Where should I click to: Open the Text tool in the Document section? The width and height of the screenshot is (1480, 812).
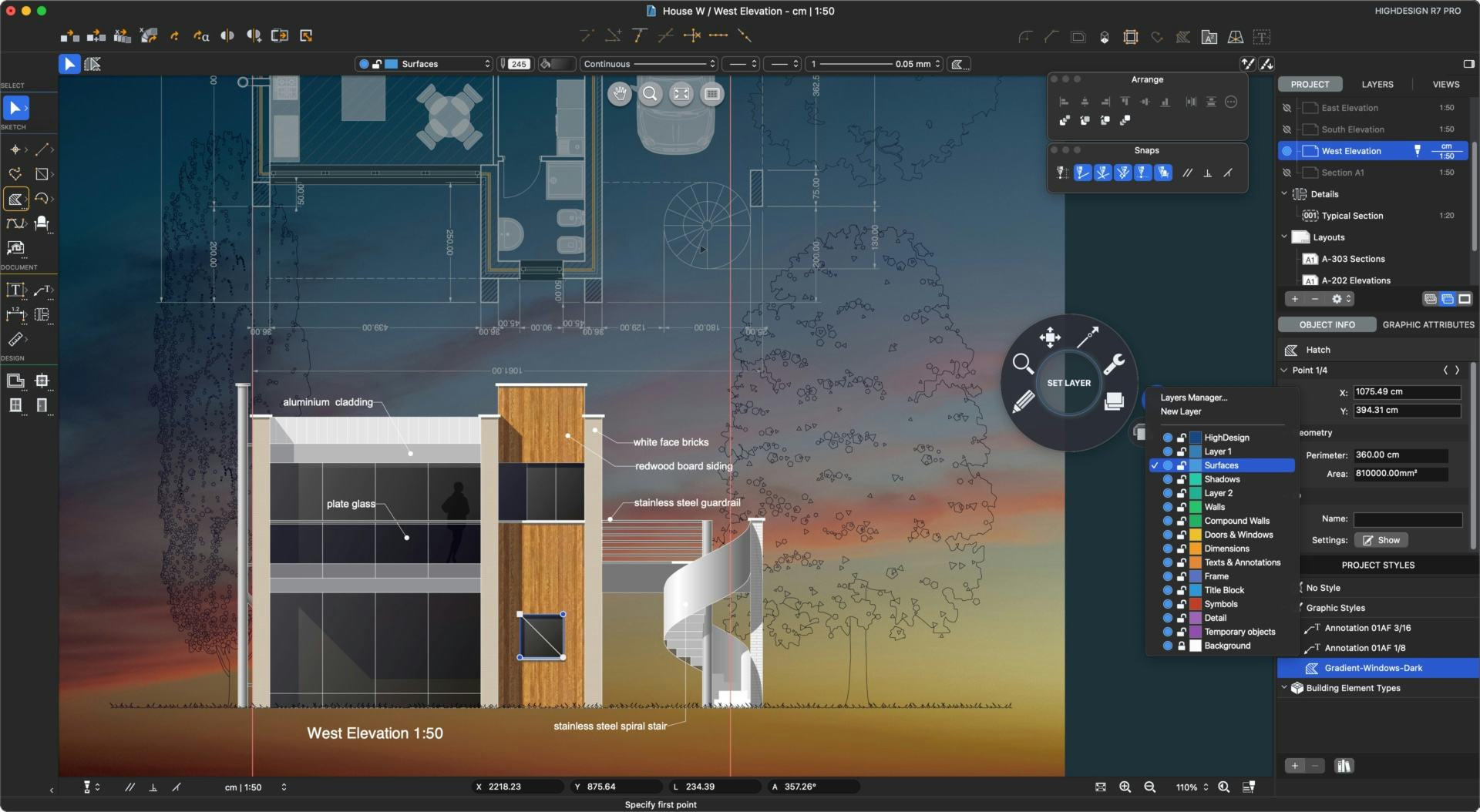pos(15,290)
